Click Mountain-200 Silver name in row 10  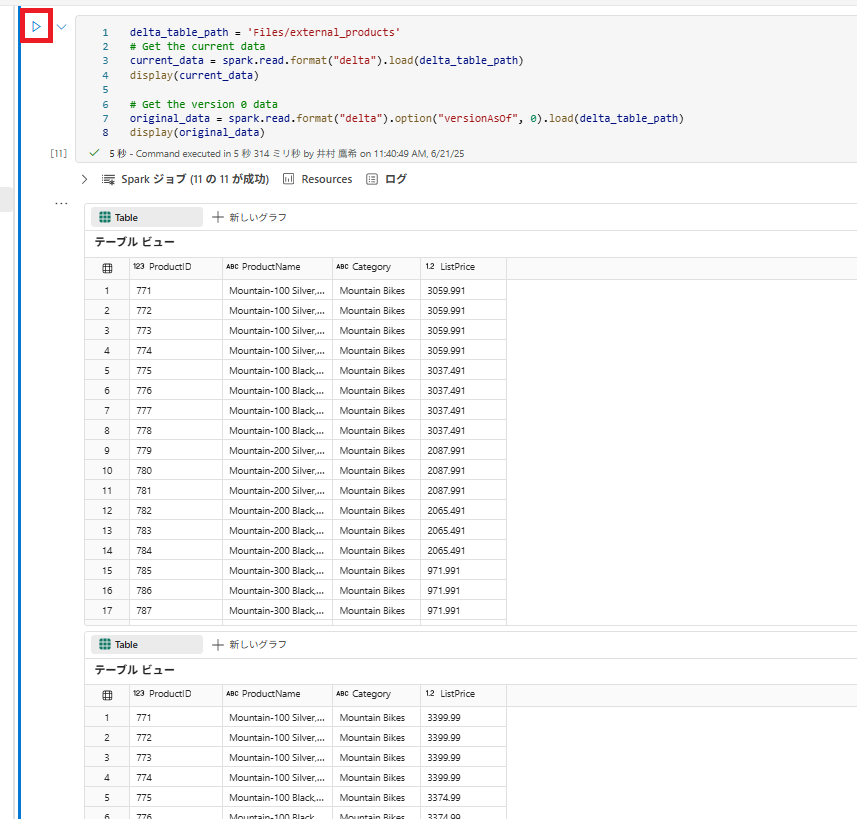coord(278,471)
